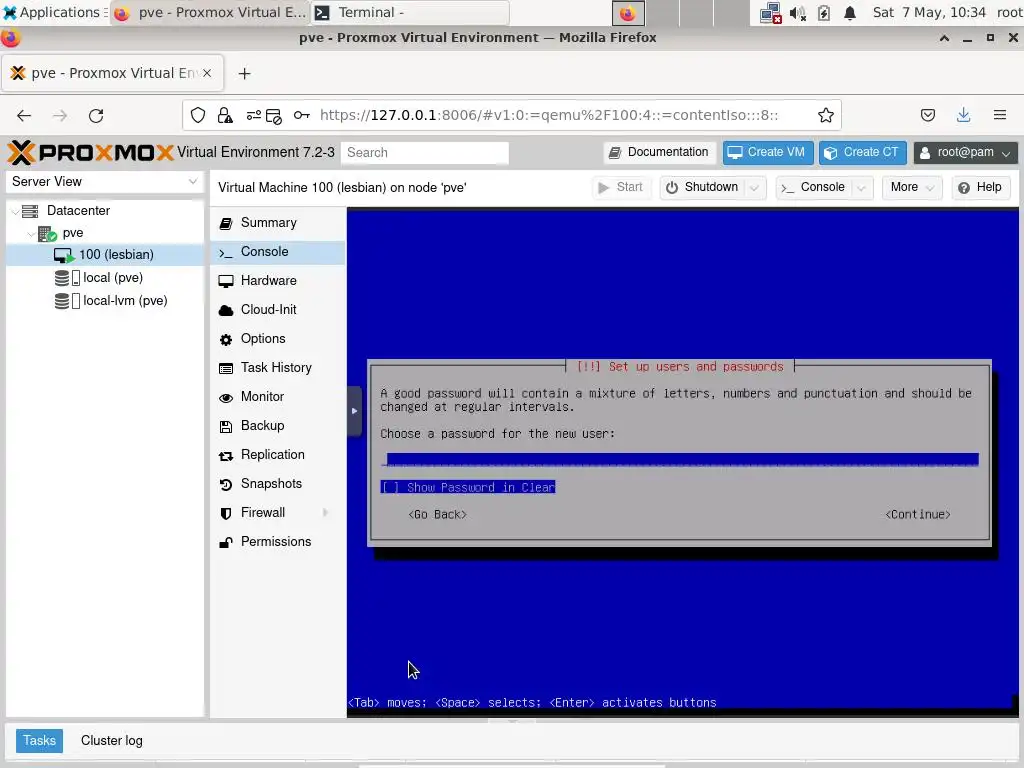The width and height of the screenshot is (1024, 768).
Task: Close the pve Proxmox tab
Action: (x=207, y=73)
